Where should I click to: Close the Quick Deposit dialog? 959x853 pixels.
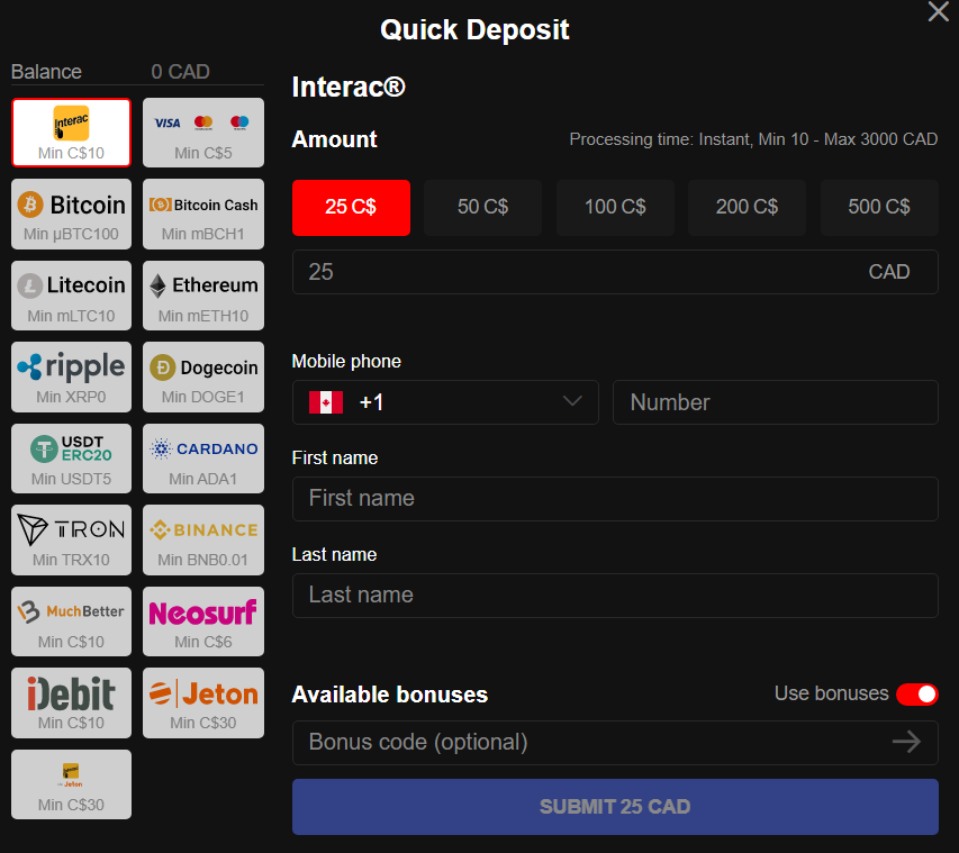[938, 12]
